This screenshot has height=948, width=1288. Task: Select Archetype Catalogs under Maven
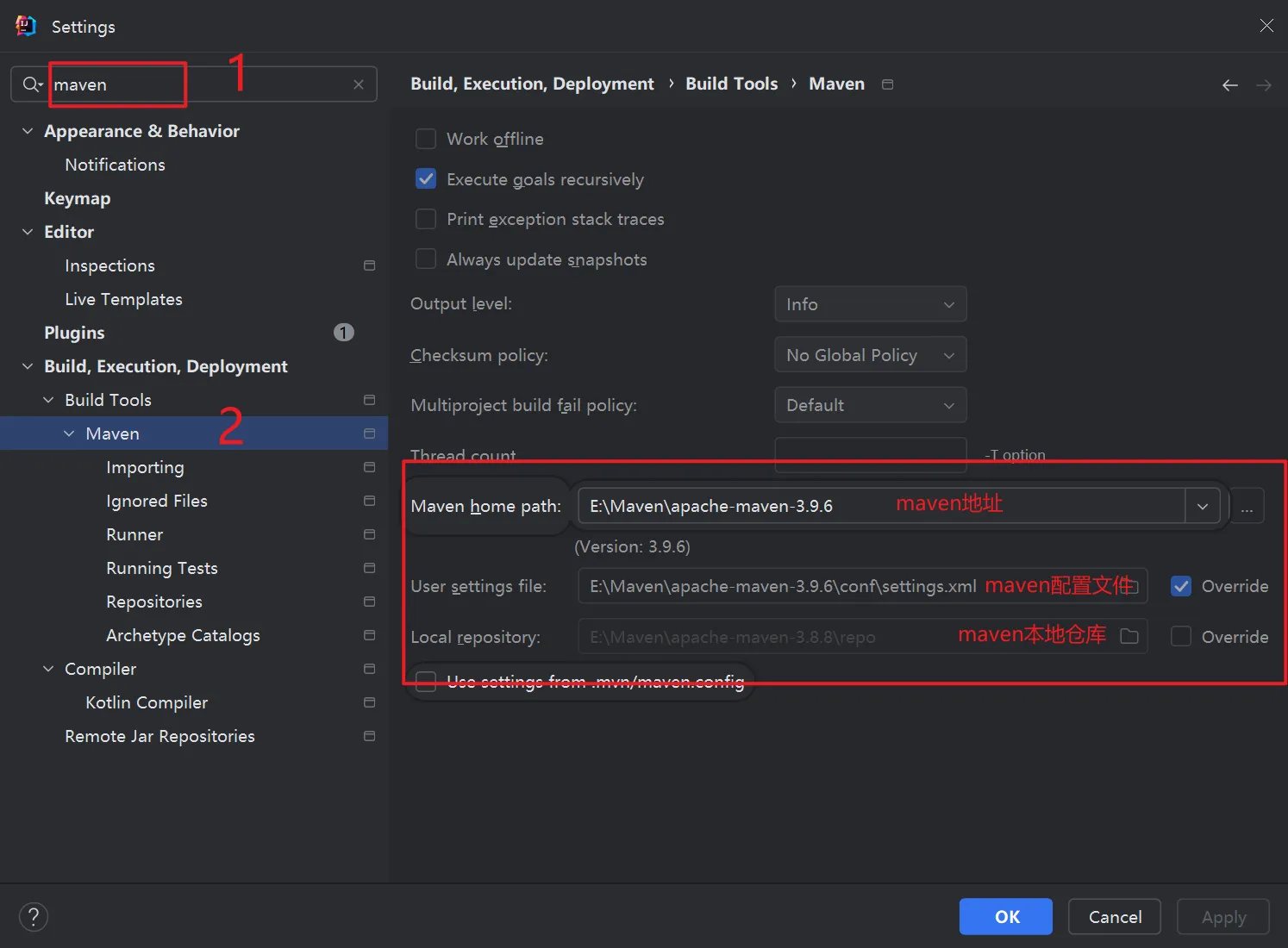[x=183, y=635]
